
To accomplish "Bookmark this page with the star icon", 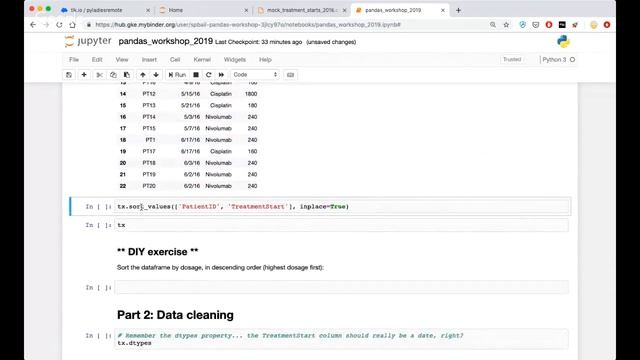I will [x=506, y=25].
